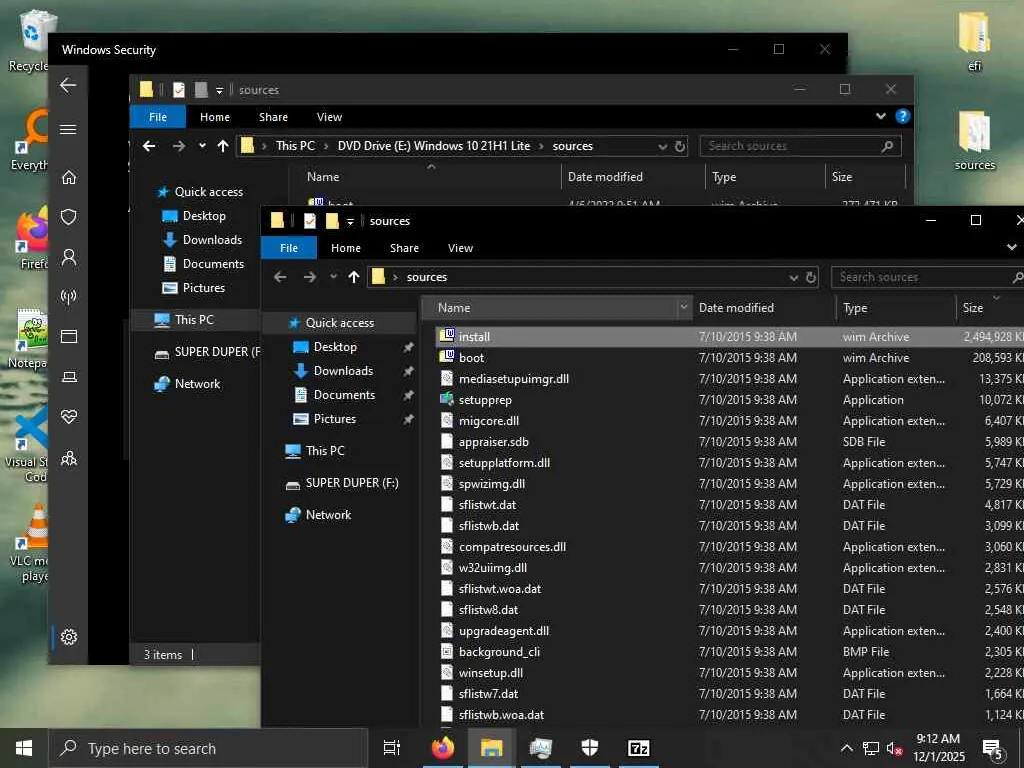Image resolution: width=1024 pixels, height=768 pixels.
Task: Click Task View button on taskbar
Action: (392, 748)
